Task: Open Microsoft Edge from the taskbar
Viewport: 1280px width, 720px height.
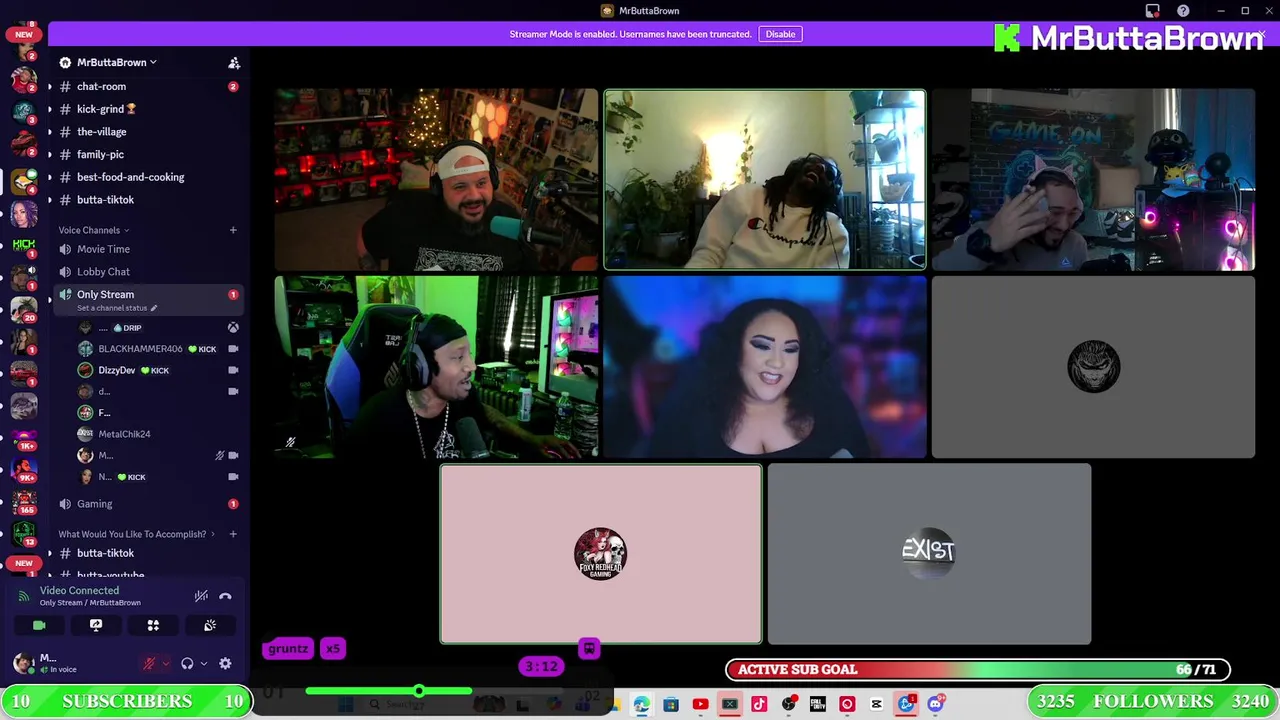Action: 641,705
